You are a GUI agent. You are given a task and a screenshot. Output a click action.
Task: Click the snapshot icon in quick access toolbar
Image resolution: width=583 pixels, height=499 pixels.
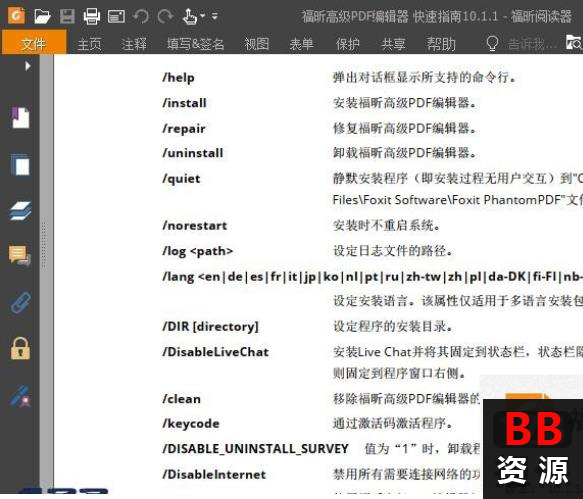click(116, 16)
